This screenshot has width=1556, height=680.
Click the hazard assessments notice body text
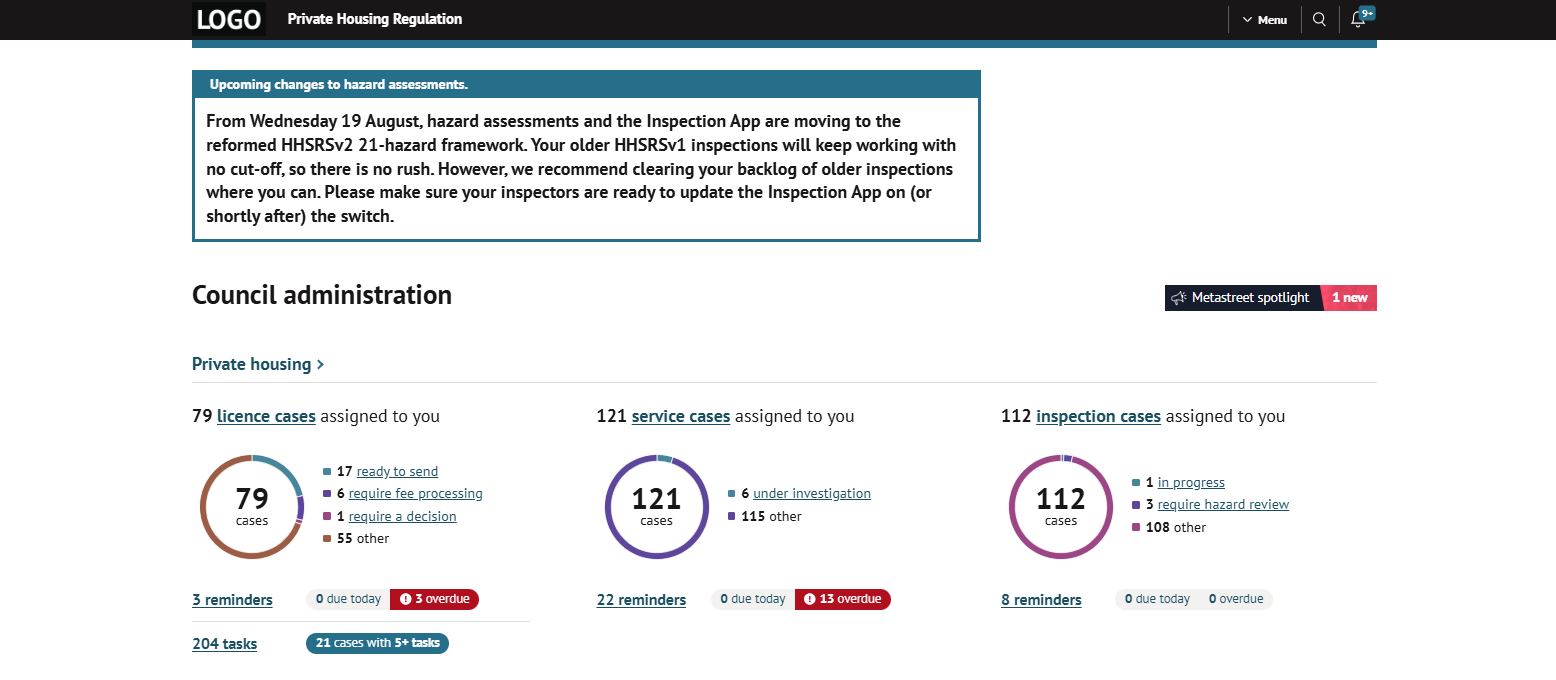pyautogui.click(x=581, y=168)
